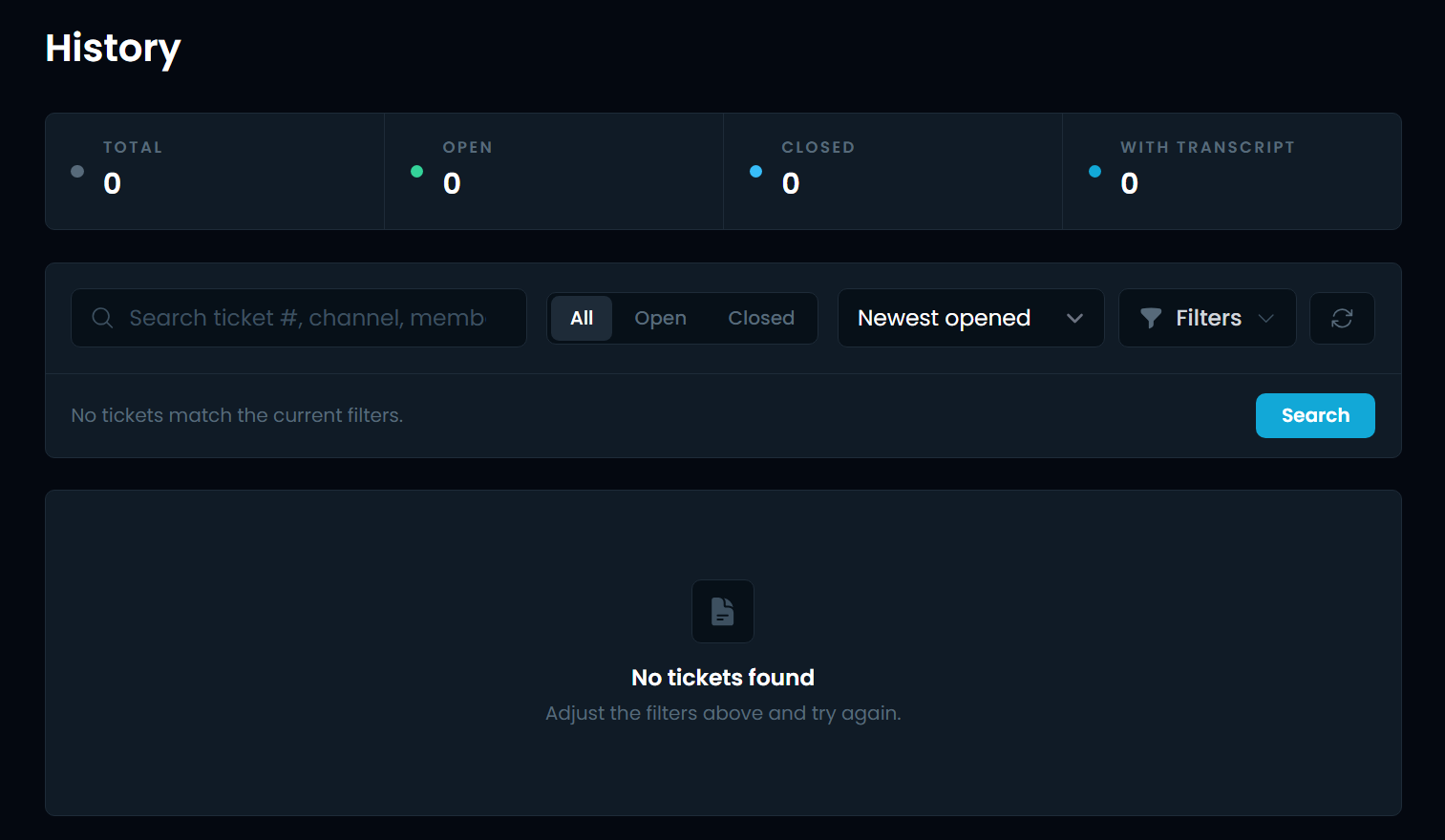Click the blue Search button

coord(1315,415)
